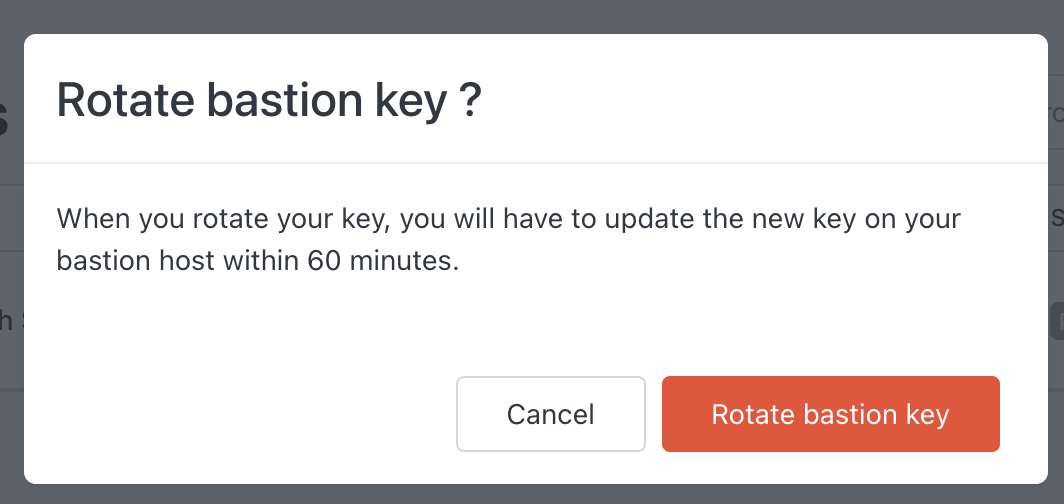Click the warning paragraph about updating the key
The width and height of the screenshot is (1064, 504).
tap(508, 239)
